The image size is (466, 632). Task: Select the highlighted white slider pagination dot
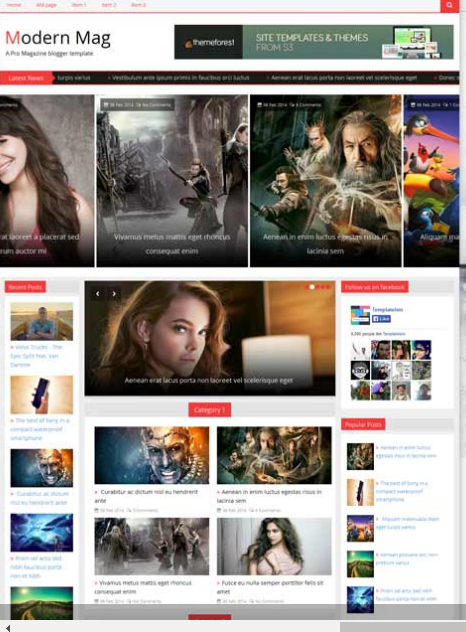point(312,287)
